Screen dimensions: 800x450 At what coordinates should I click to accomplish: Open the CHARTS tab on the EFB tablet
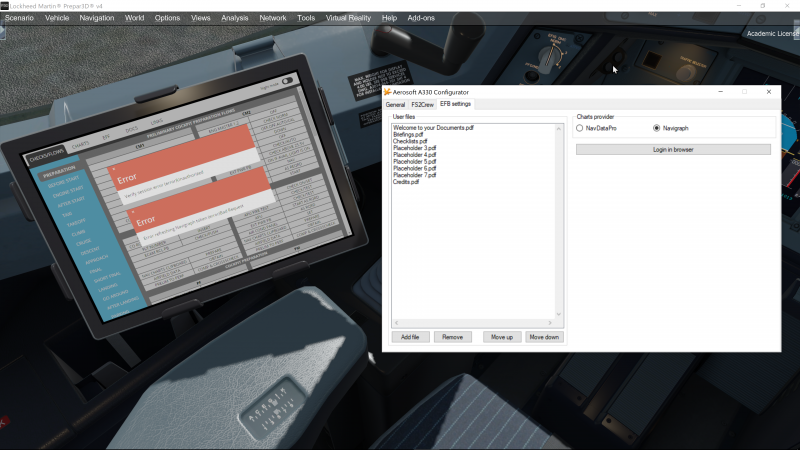80,145
